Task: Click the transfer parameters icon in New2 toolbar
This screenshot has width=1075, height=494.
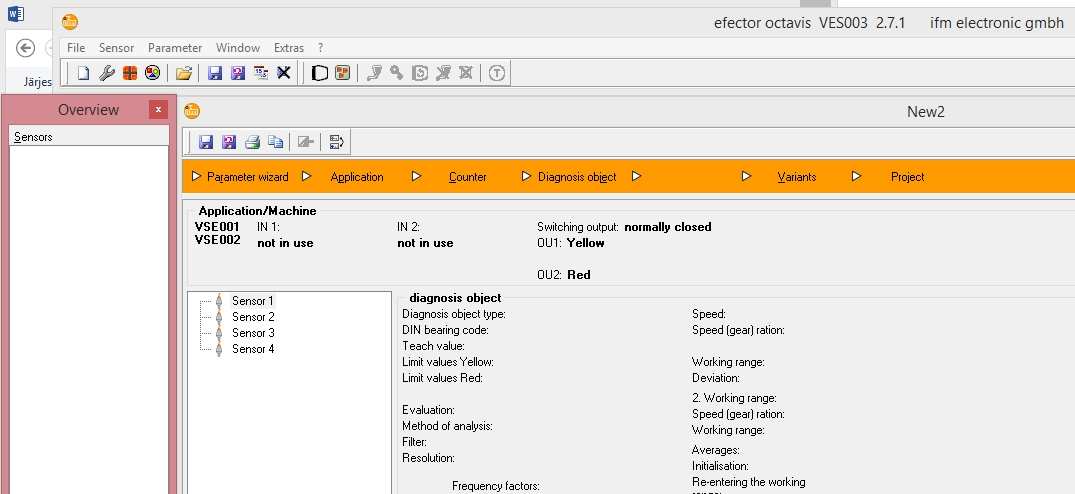Action: (x=336, y=142)
